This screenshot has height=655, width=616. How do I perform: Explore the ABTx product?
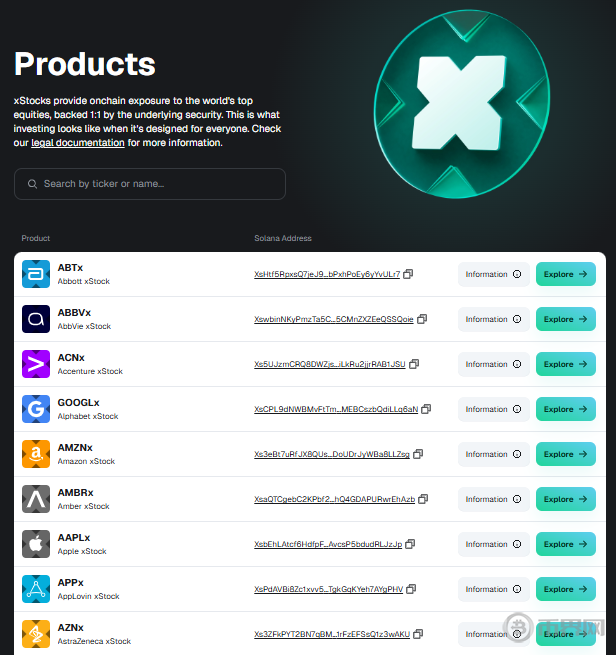tap(566, 274)
